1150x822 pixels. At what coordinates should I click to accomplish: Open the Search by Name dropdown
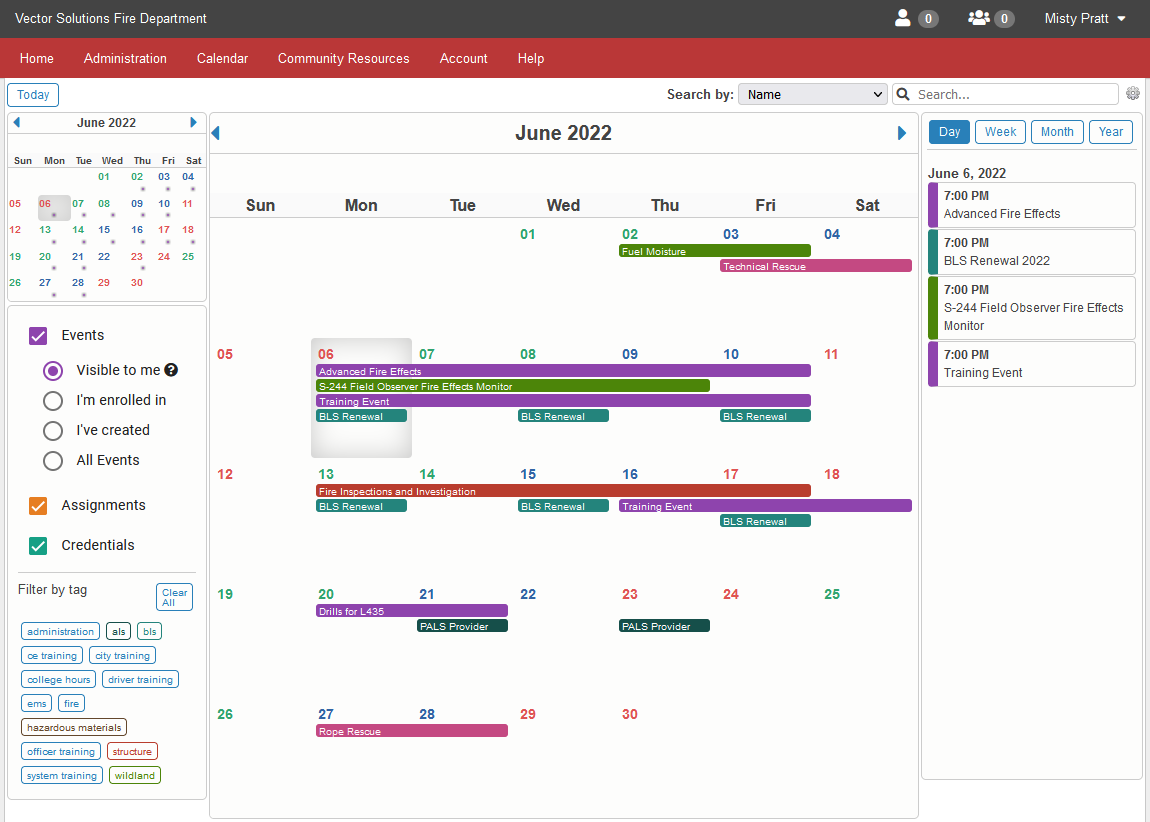(x=812, y=93)
